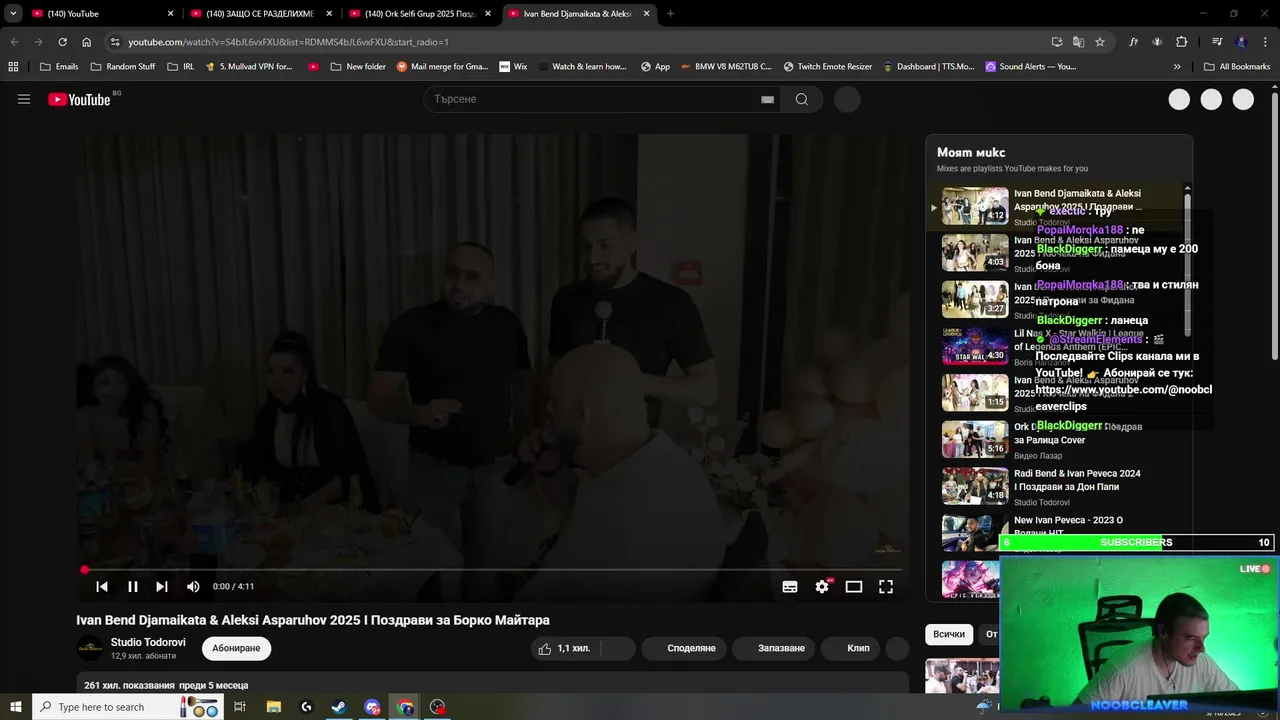Go to the YouTube home logo

pos(79,99)
